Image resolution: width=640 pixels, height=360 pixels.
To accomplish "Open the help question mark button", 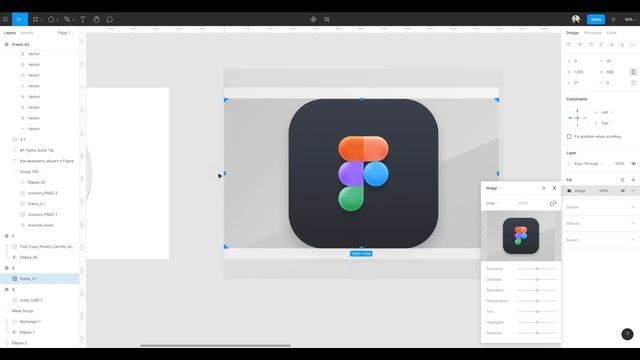I will (x=627, y=334).
